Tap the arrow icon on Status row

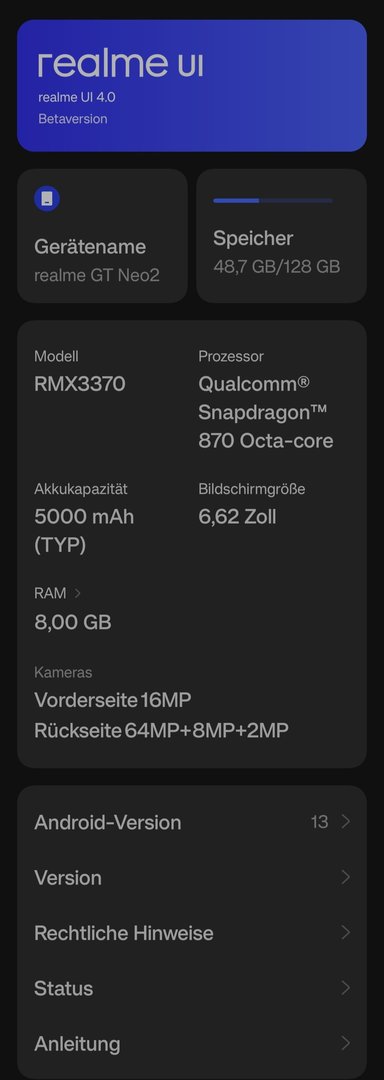[x=345, y=988]
